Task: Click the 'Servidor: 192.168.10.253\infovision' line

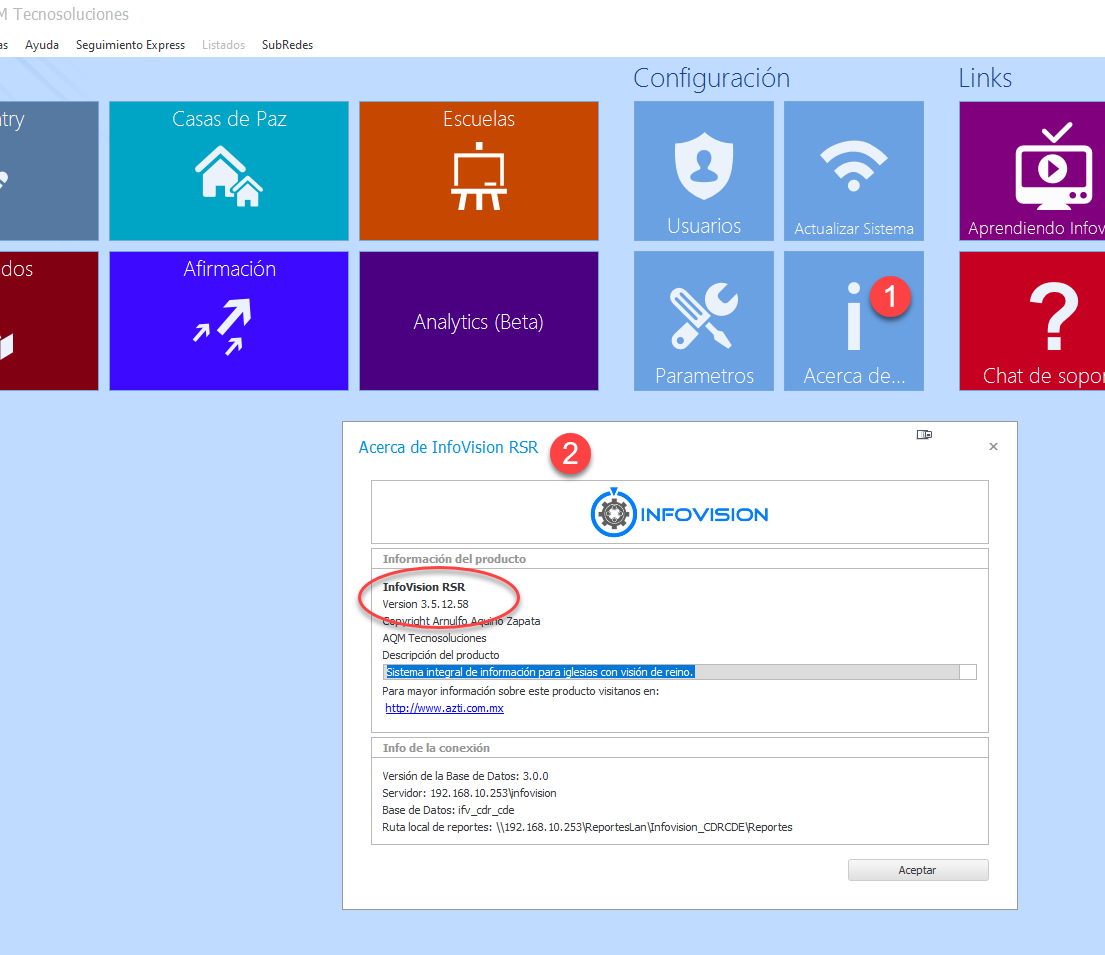Action: [x=469, y=793]
